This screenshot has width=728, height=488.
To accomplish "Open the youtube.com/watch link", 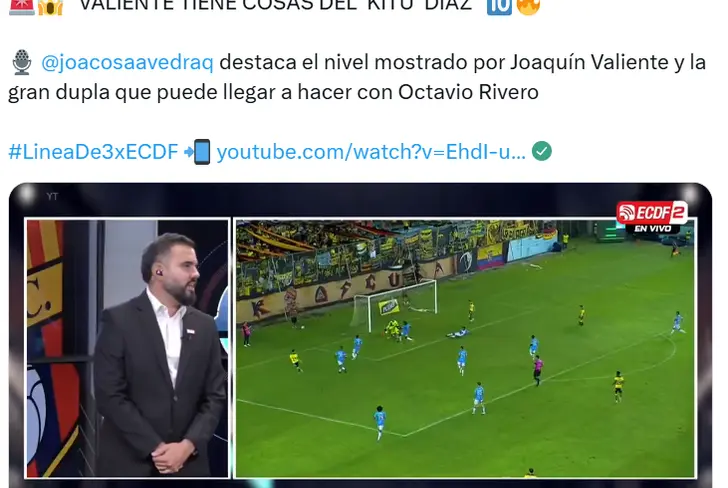I will (371, 152).
